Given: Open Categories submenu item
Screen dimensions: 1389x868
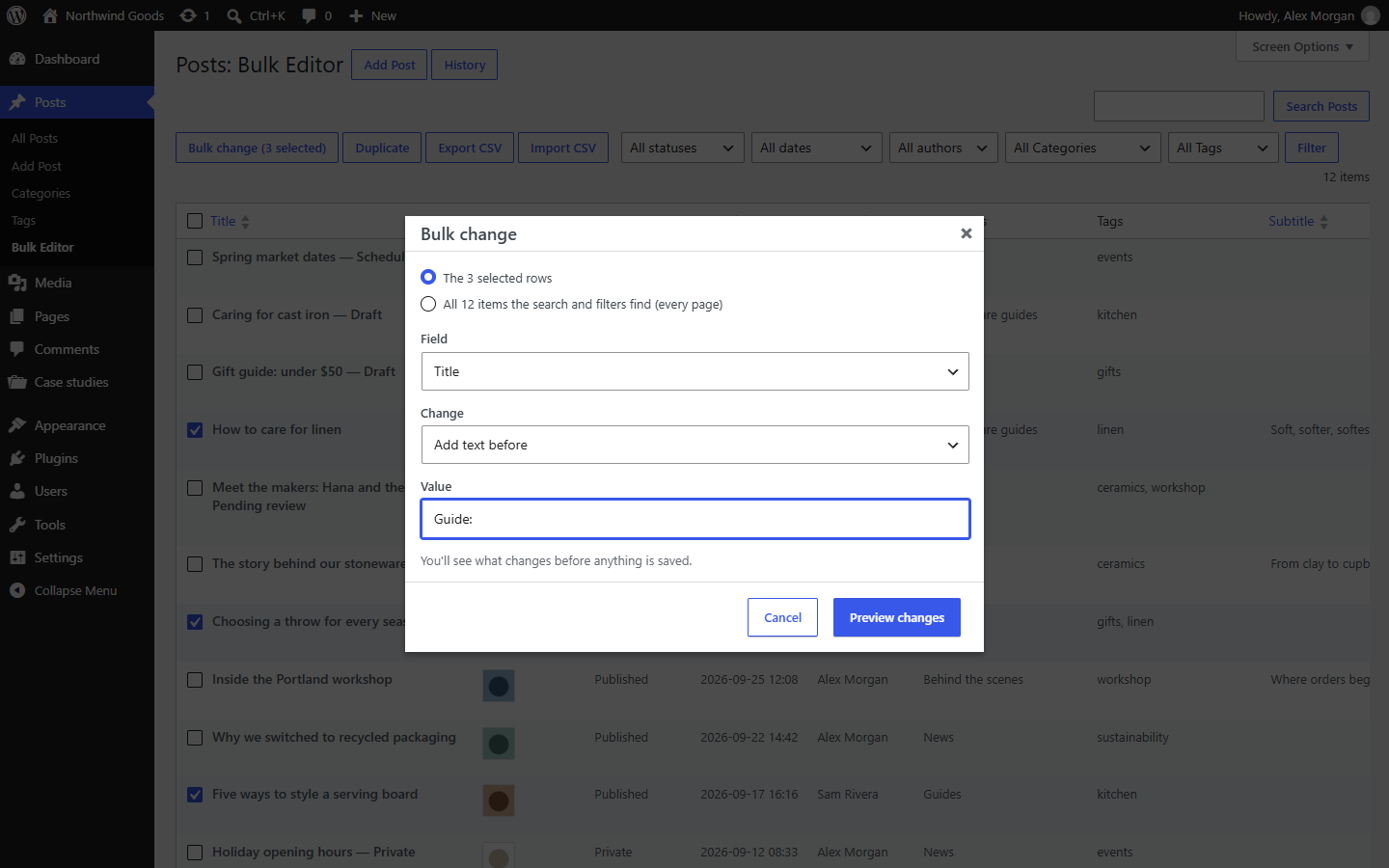Looking at the screenshot, I should pos(41,193).
